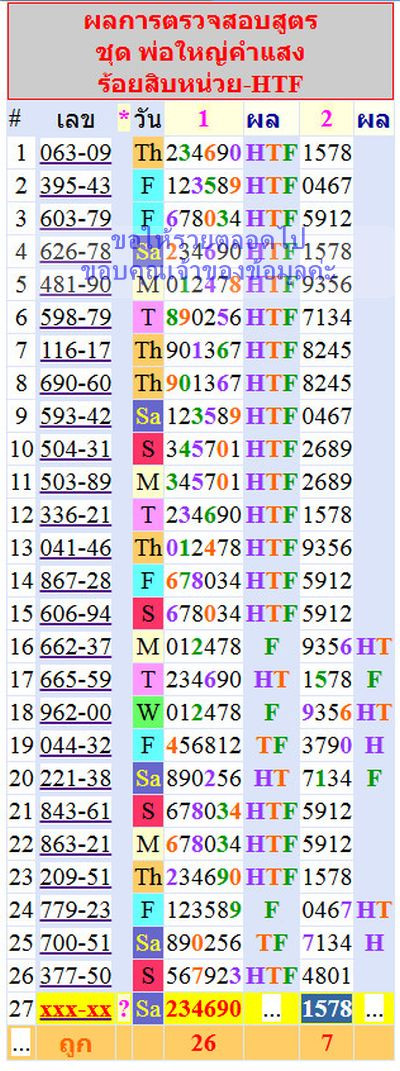Open the 063-09 number link
The width and height of the screenshot is (400, 1071).
(76, 153)
